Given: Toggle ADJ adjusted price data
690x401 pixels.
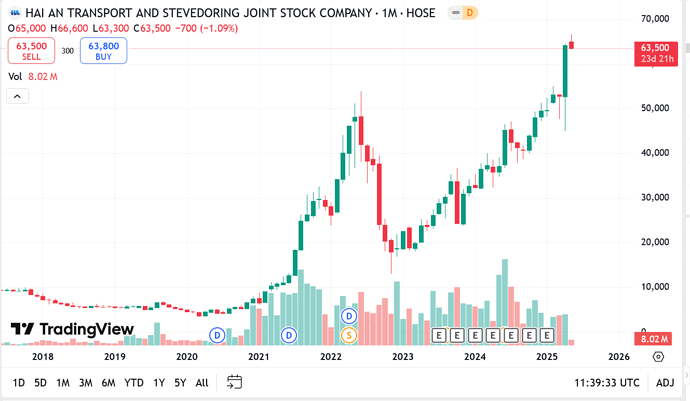Looking at the screenshot, I should tap(665, 383).
